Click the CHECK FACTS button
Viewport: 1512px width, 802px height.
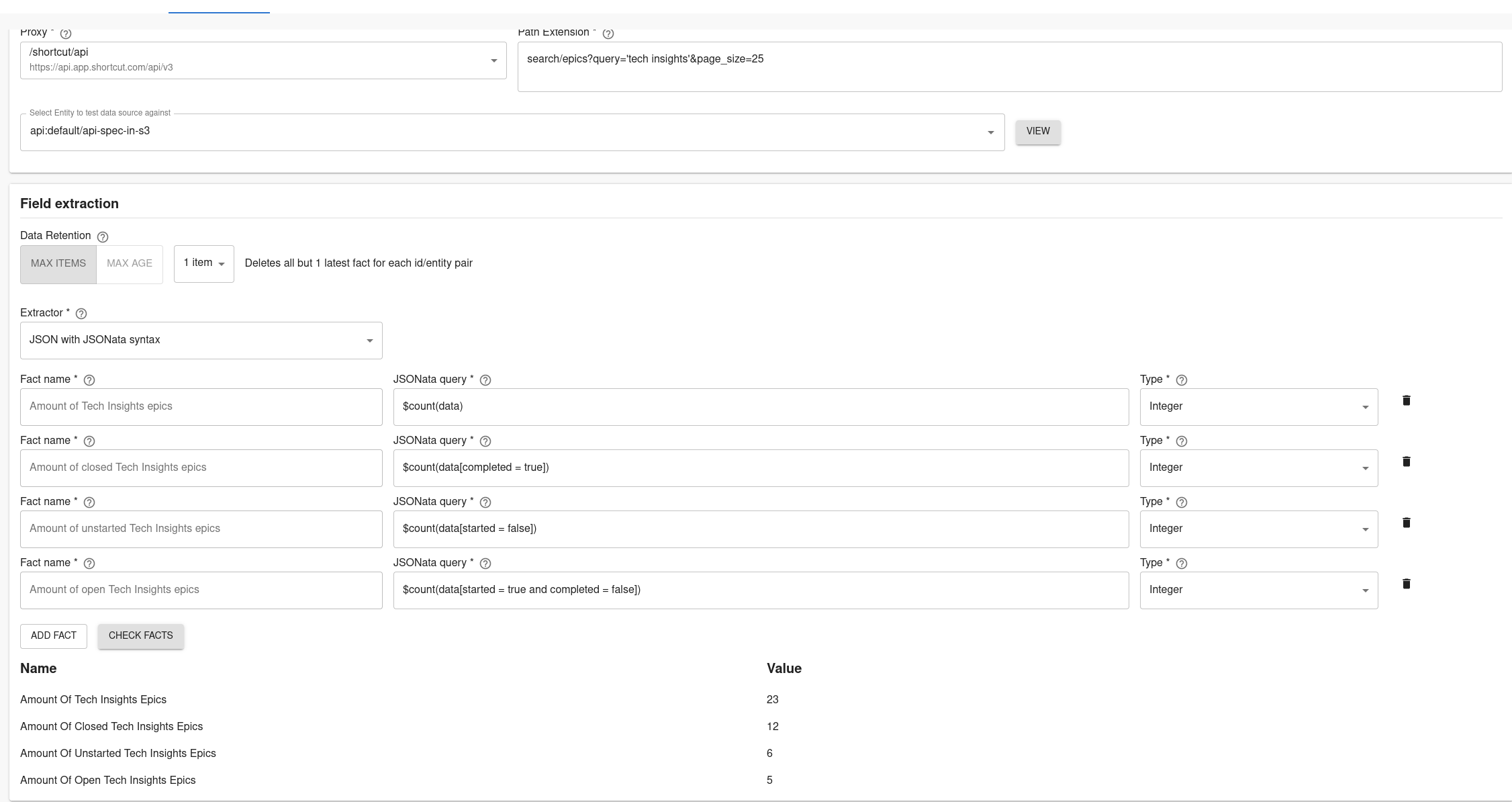141,636
